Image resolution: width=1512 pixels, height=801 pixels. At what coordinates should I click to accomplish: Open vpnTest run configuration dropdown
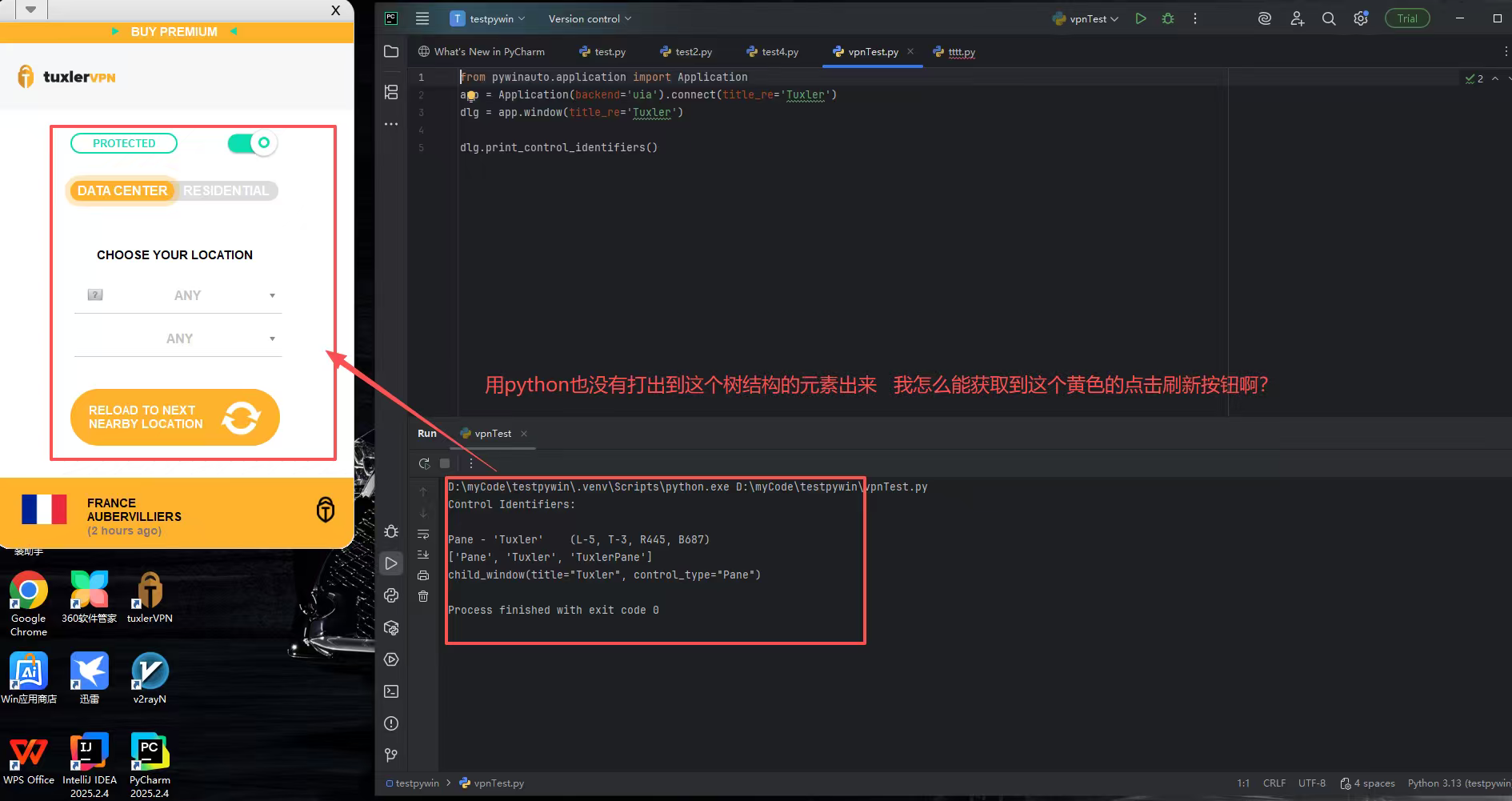(1086, 18)
